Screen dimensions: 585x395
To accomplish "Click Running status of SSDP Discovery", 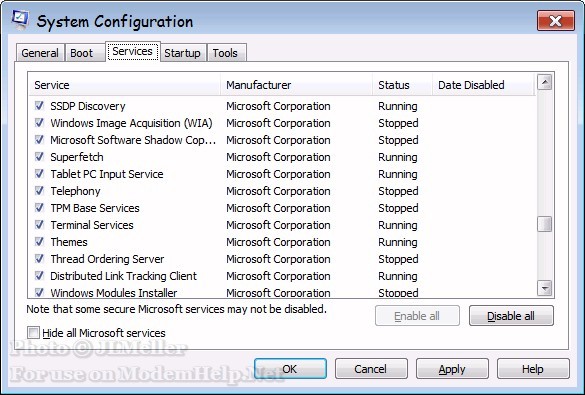I will pyautogui.click(x=398, y=106).
